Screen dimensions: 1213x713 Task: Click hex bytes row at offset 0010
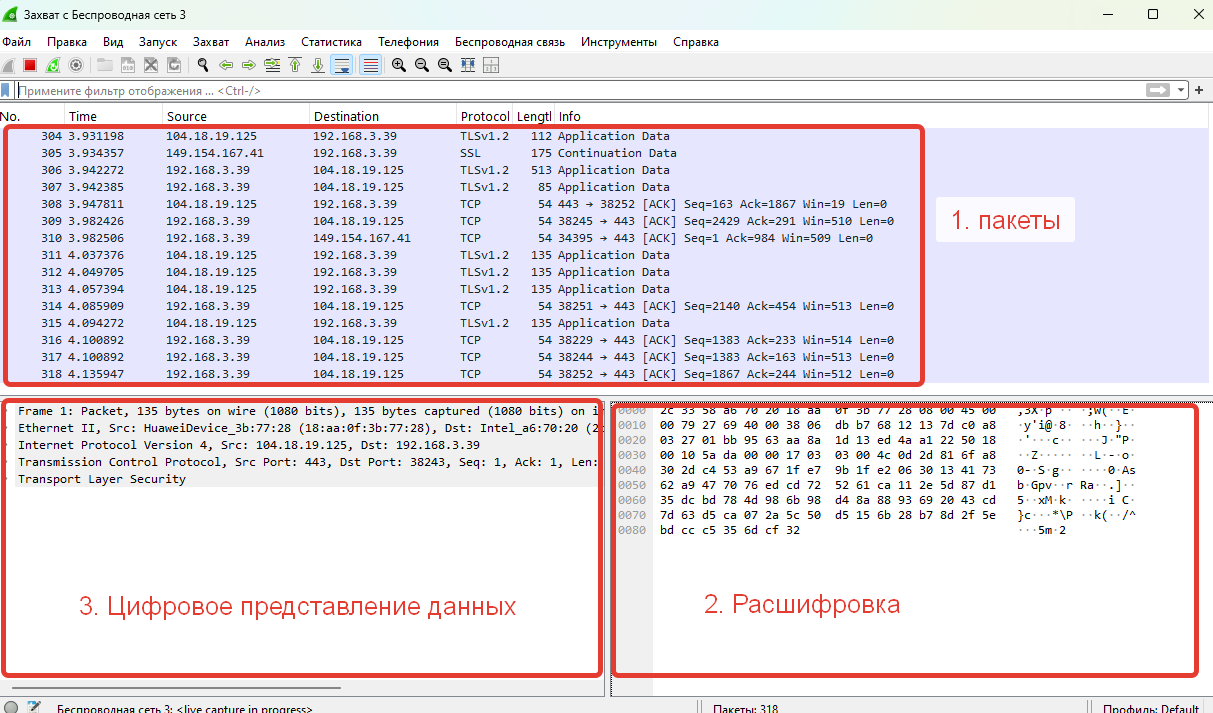pyautogui.click(x=828, y=427)
